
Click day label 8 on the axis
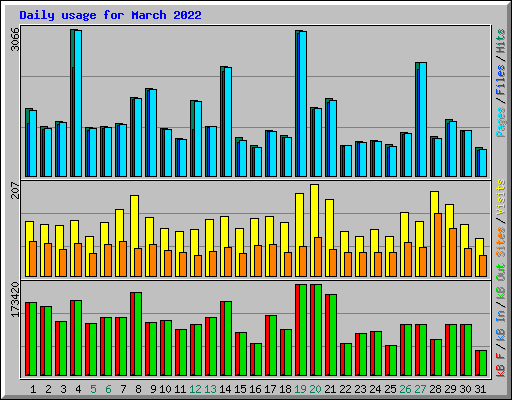tap(138, 389)
